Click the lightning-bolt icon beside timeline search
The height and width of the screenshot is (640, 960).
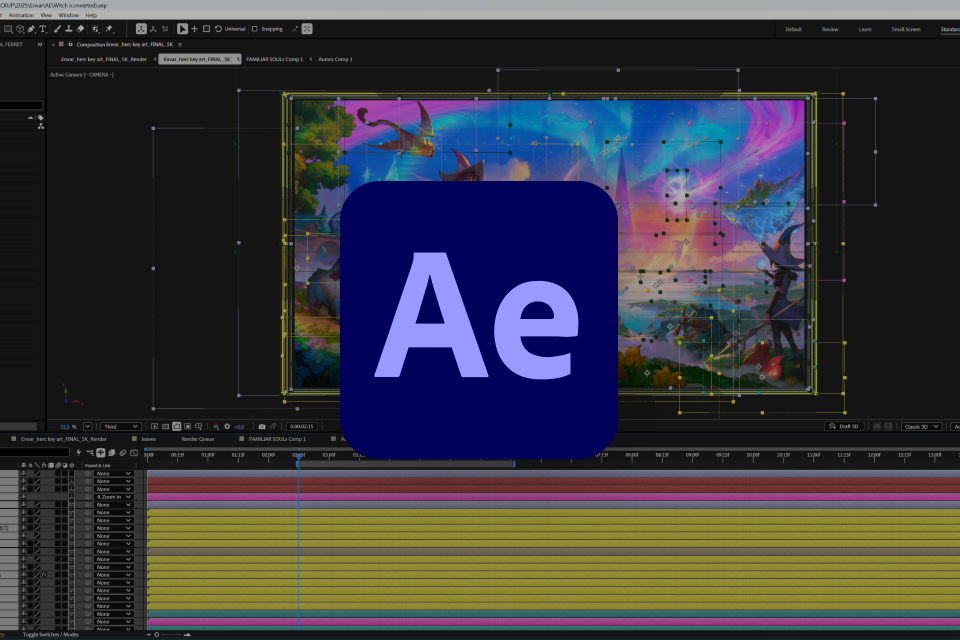point(78,453)
